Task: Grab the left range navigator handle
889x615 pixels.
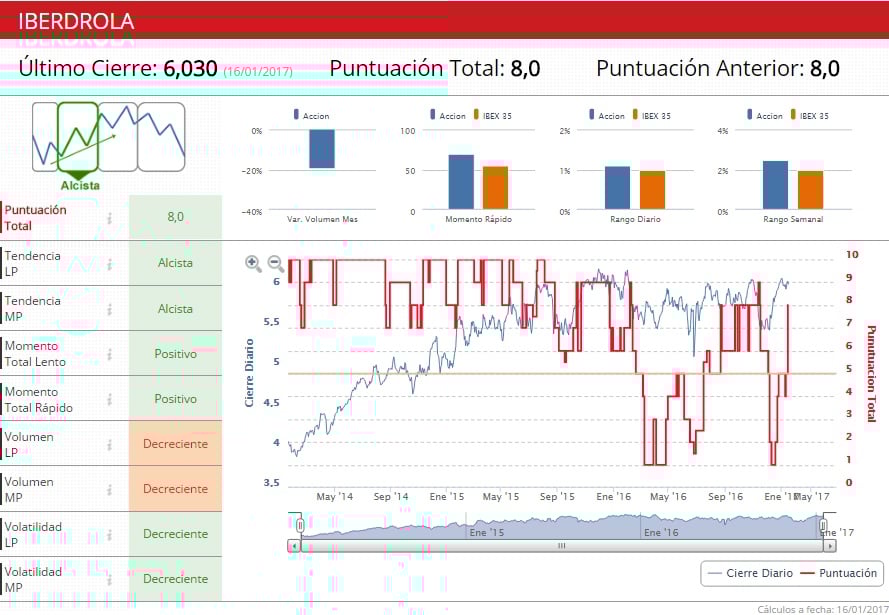Action: (300, 525)
